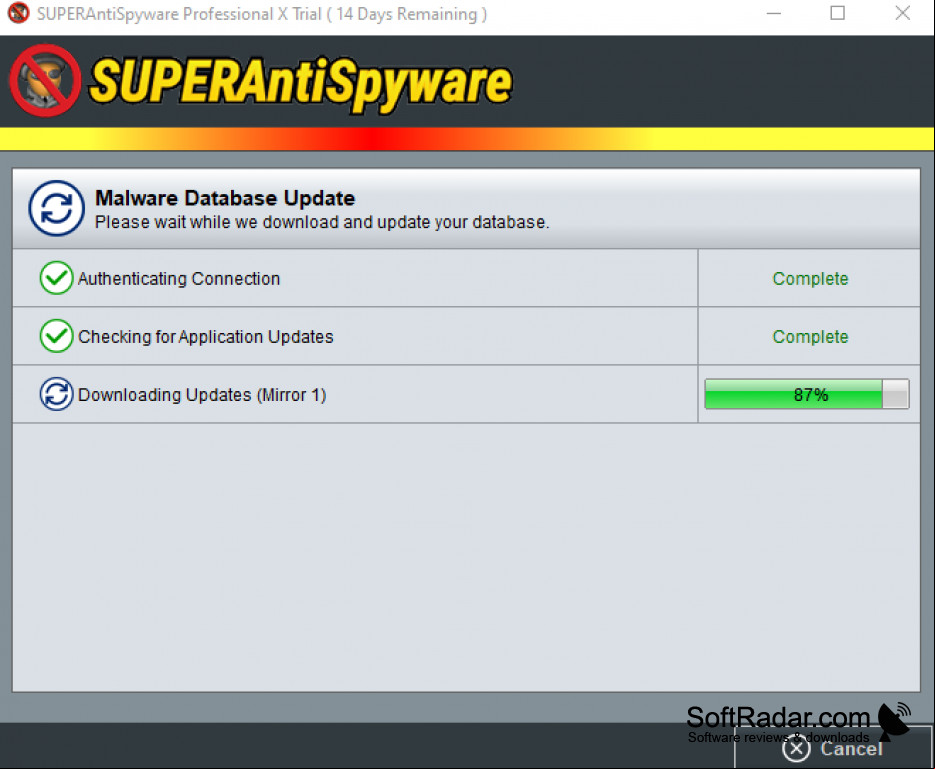Select the "Authenticating Connection" row text
Viewport: 935px width, 769px height.
click(x=179, y=279)
